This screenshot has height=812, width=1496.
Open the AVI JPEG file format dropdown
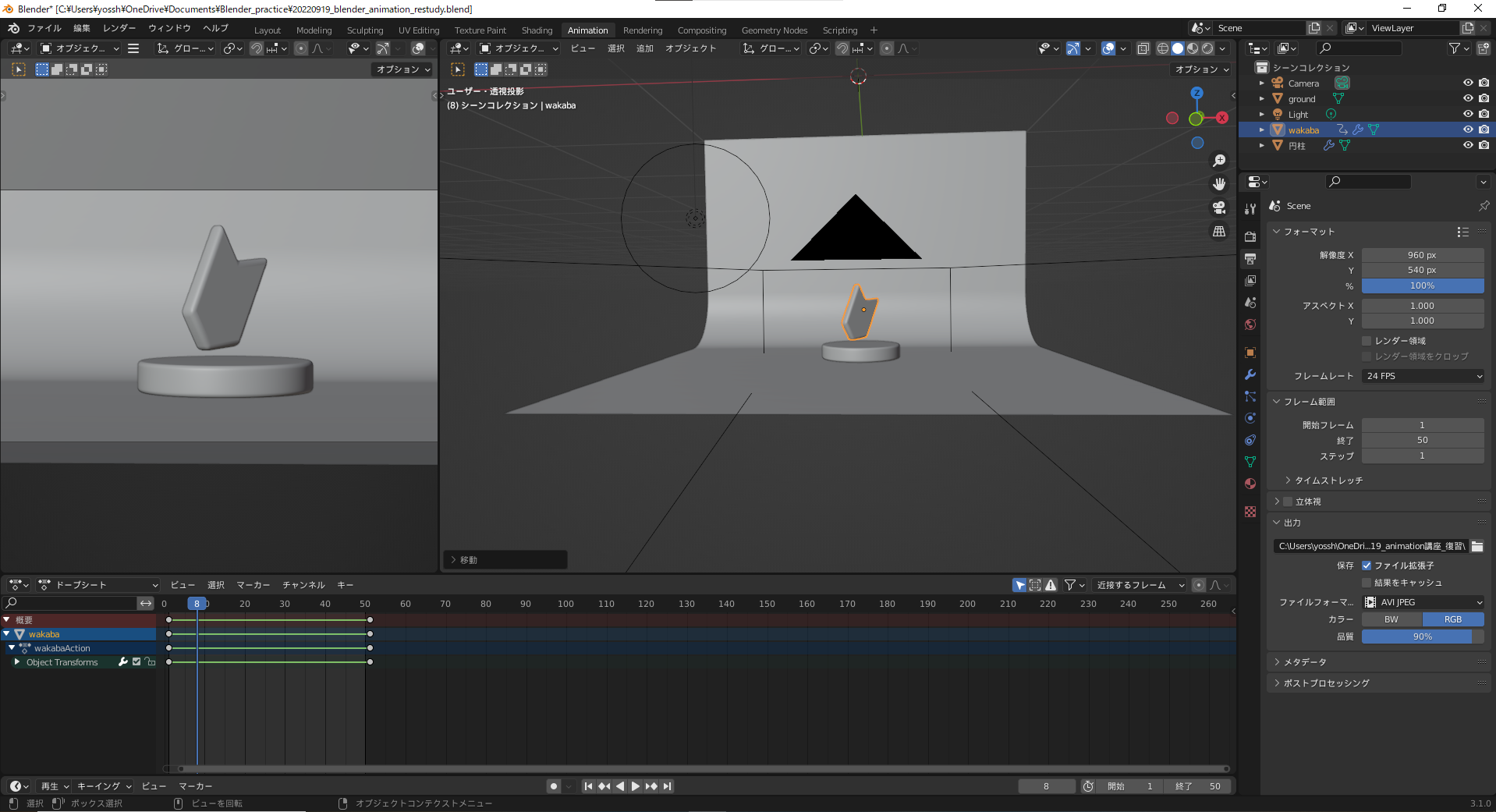point(1423,602)
